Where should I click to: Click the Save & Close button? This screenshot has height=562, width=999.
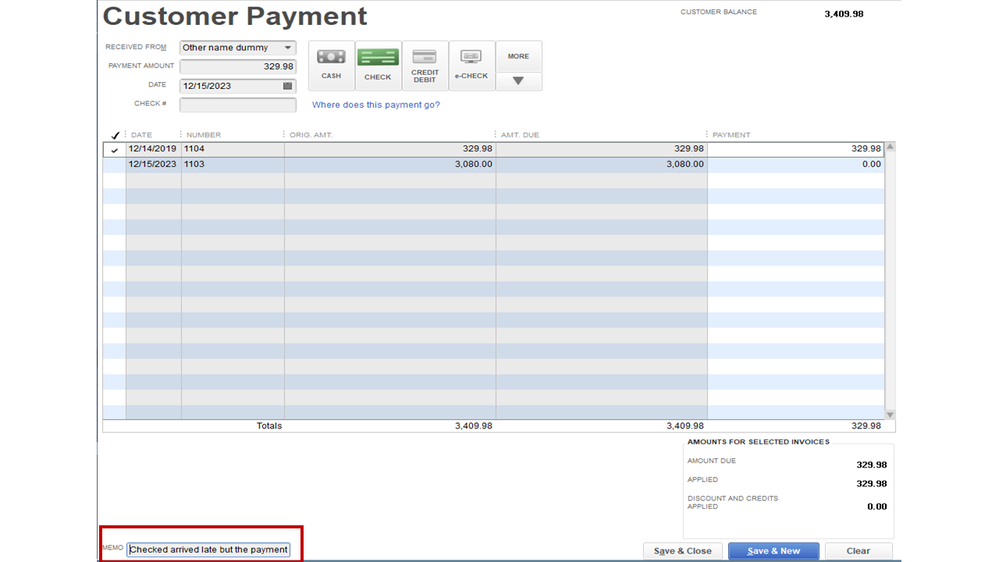(682, 551)
